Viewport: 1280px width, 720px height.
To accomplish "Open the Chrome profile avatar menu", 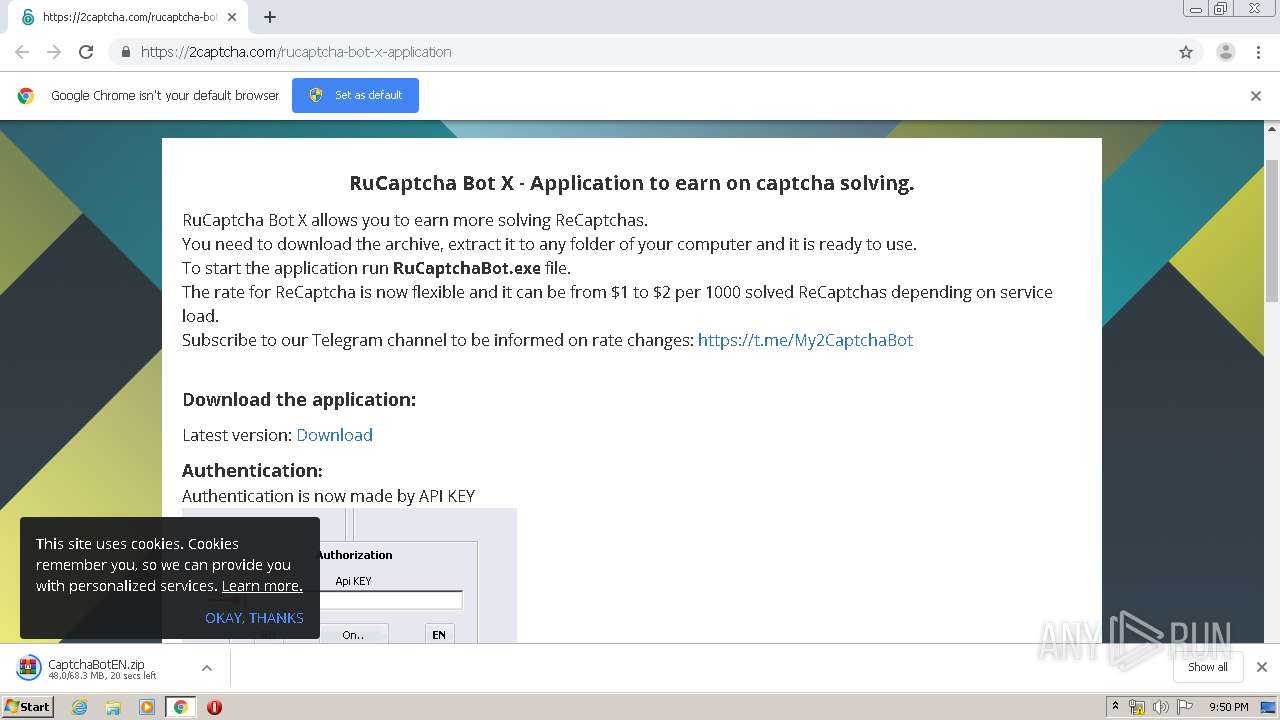I will (1226, 52).
